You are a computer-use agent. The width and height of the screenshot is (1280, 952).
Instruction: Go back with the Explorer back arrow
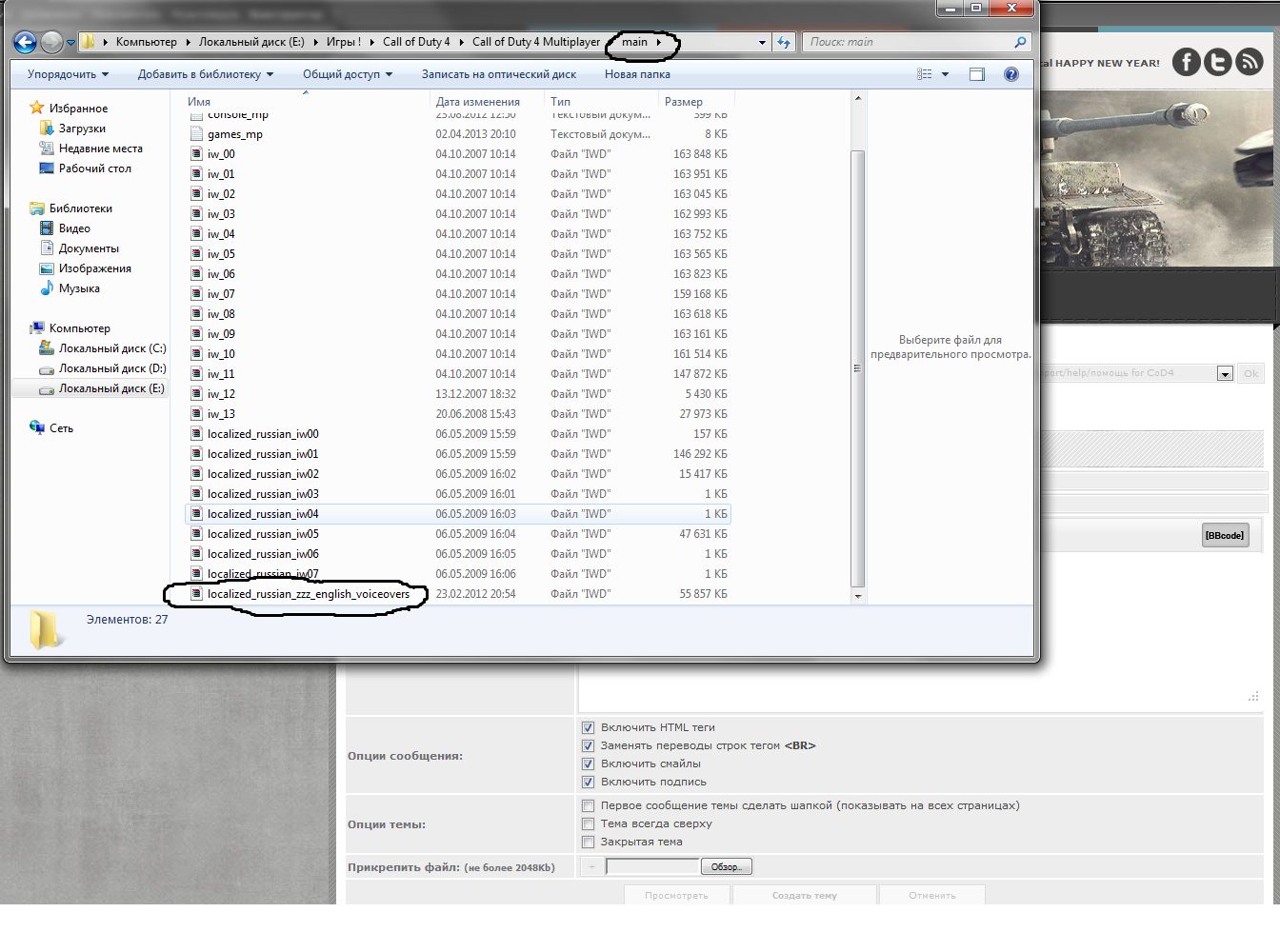(x=26, y=42)
